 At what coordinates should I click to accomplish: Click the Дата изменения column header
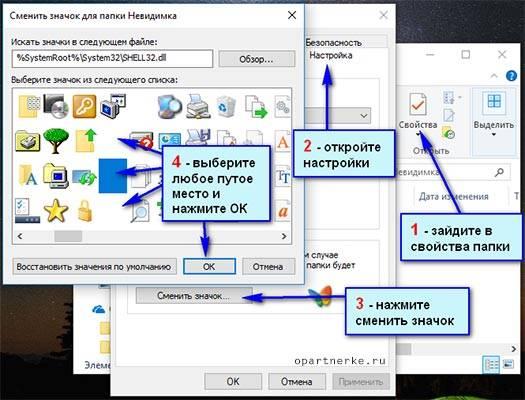pyautogui.click(x=454, y=196)
